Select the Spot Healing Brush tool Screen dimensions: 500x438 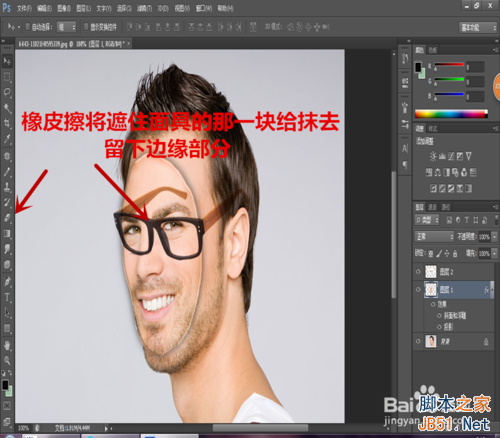7,156
